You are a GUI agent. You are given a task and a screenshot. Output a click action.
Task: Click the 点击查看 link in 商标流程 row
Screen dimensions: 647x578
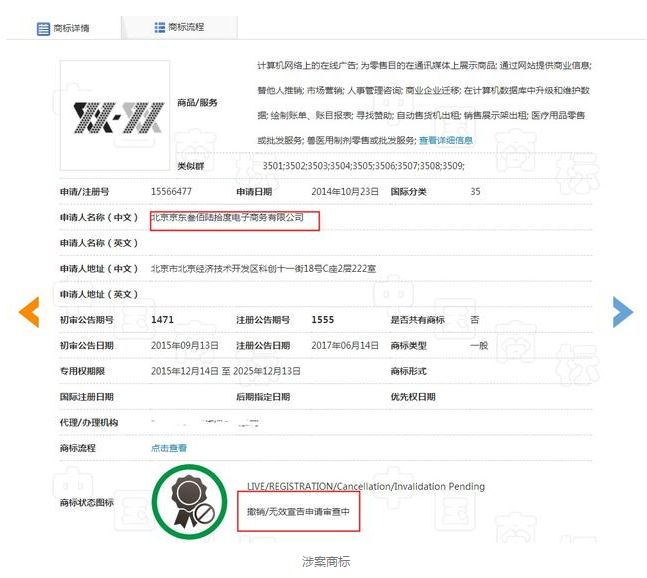[169, 448]
